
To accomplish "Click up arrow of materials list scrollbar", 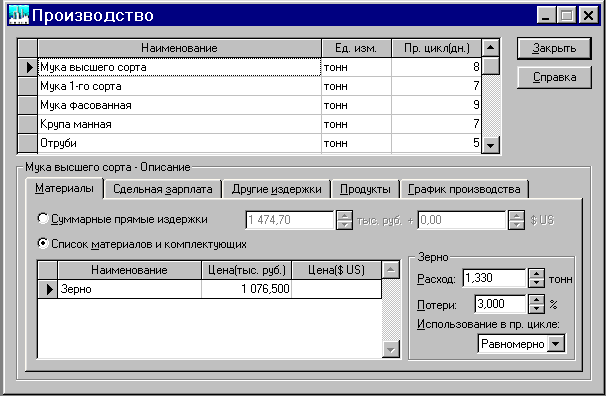I will click(x=391, y=270).
